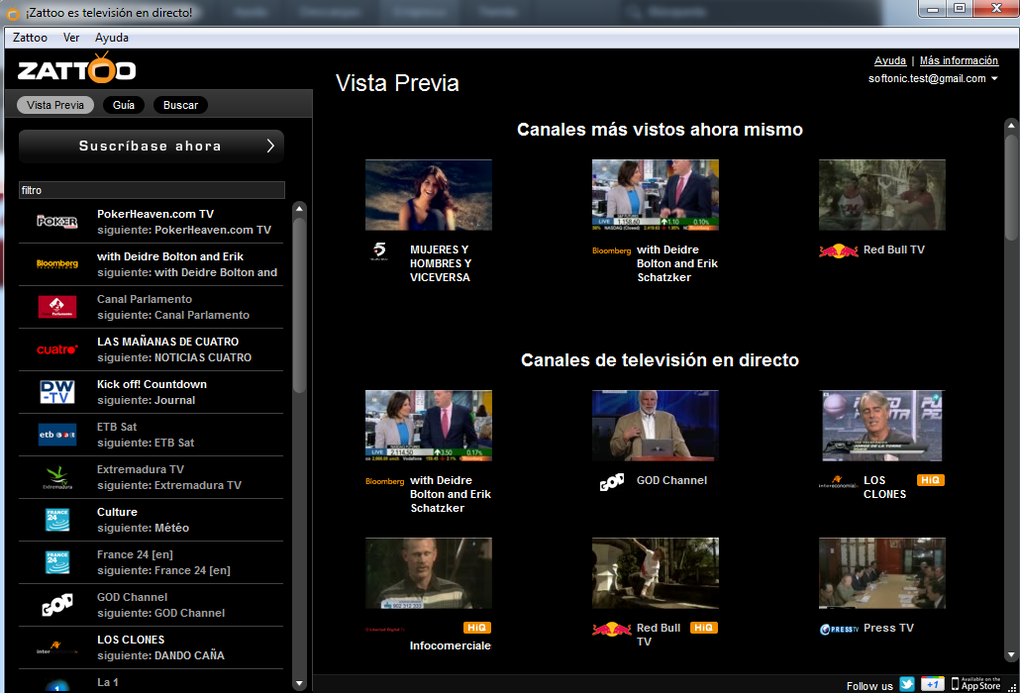The height and width of the screenshot is (693, 1020).
Task: Click arrow on Suscríbase ahora button
Action: point(271,146)
